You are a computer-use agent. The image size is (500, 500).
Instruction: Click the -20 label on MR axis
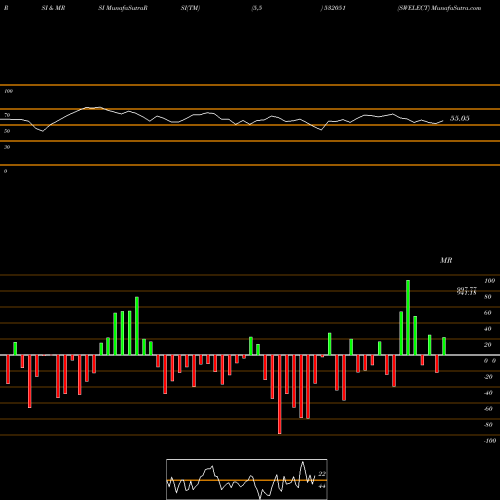[488, 377]
